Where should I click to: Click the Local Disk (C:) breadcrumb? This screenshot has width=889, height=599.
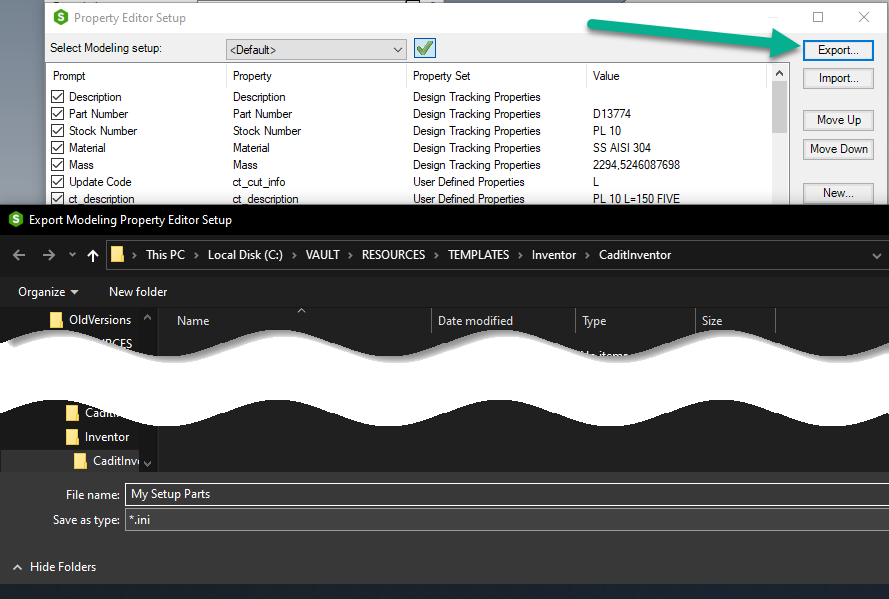245,255
